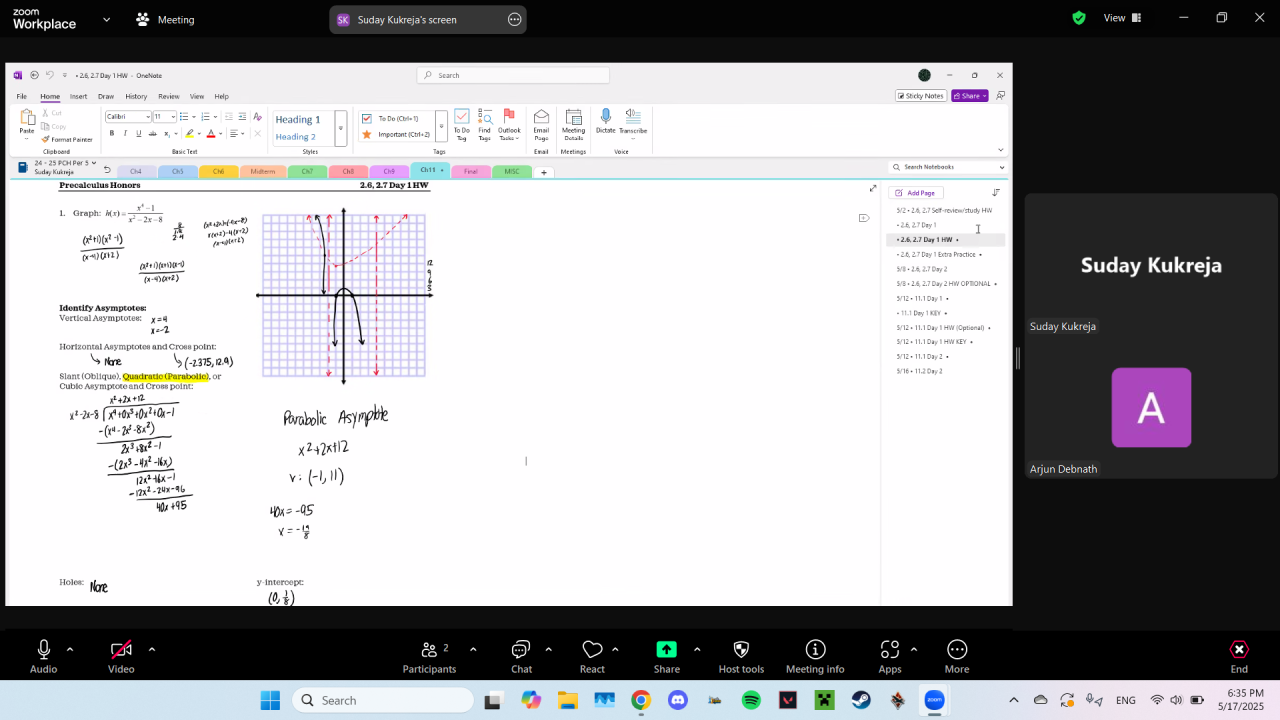
Task: Expand the Audio options arrow
Action: coord(70,649)
